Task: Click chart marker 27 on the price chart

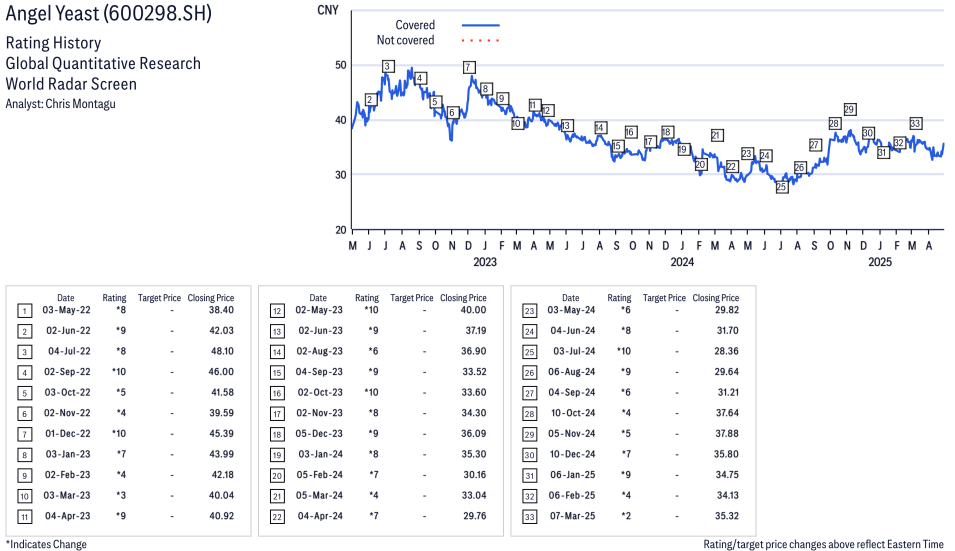Action: [815, 145]
